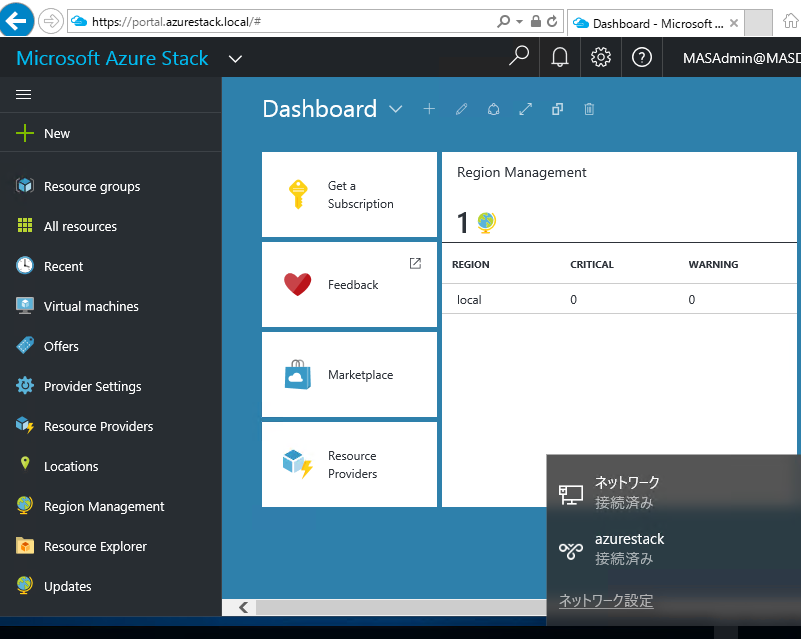Open the Marketplace tile
The height and width of the screenshot is (639, 801).
[x=349, y=374]
